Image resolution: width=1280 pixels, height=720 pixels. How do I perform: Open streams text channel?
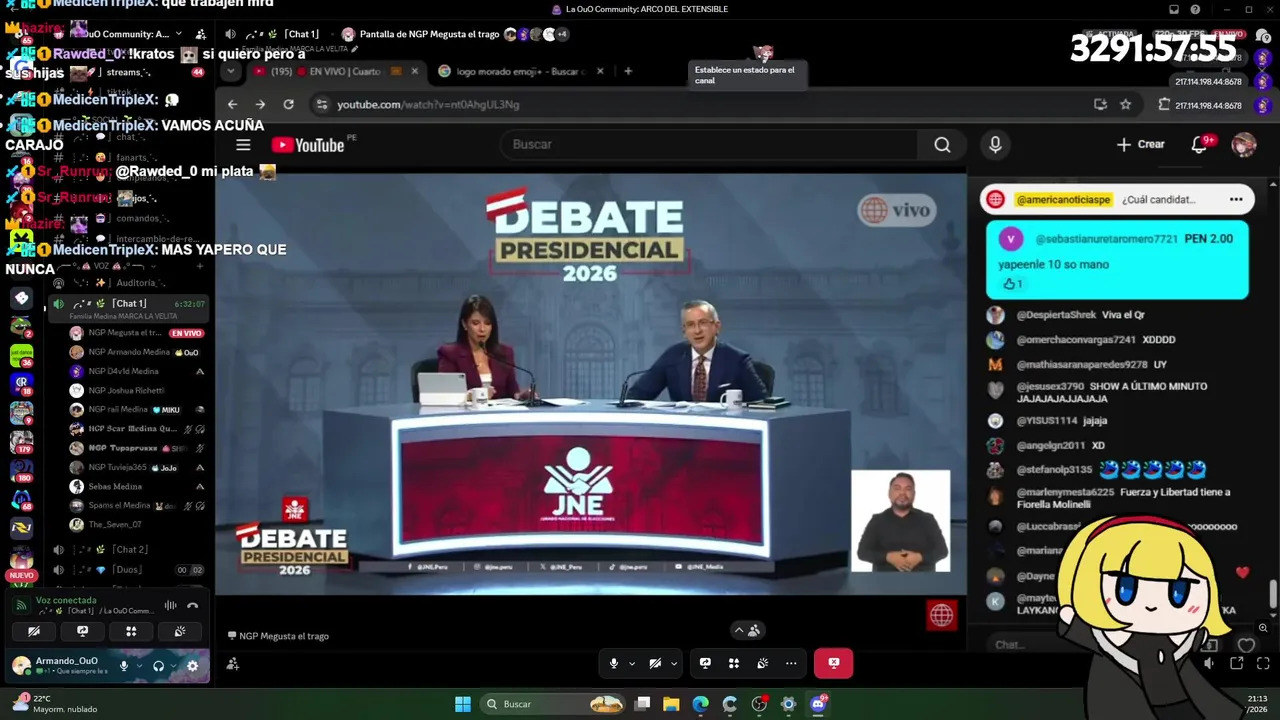[128, 72]
